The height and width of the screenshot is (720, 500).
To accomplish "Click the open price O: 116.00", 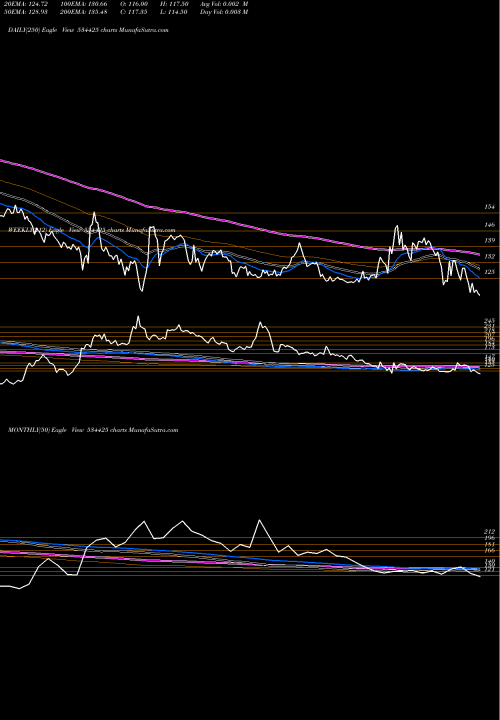I will coord(135,4).
